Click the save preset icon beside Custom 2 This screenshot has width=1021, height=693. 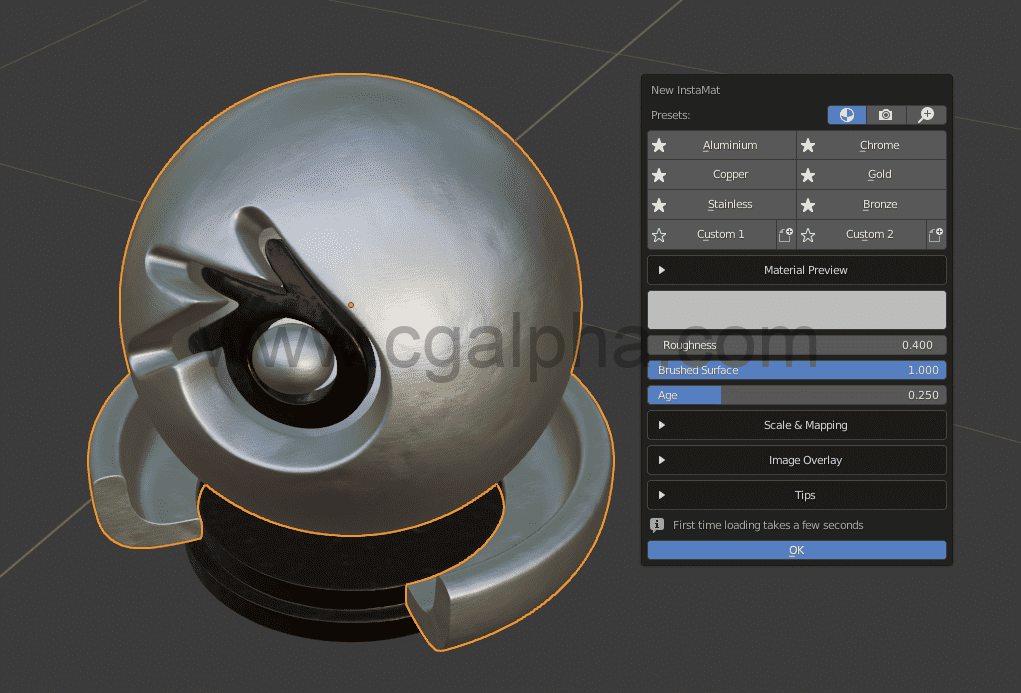935,234
